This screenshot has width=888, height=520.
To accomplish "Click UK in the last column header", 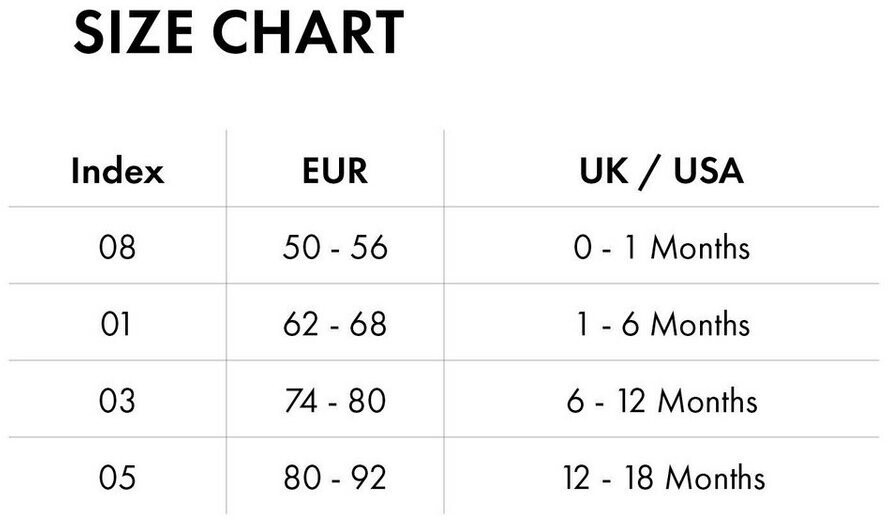I will [604, 171].
